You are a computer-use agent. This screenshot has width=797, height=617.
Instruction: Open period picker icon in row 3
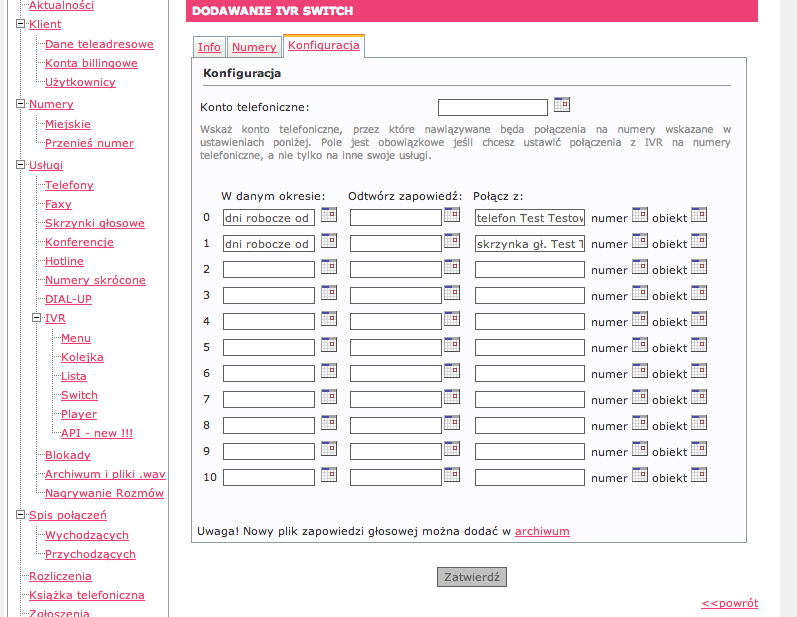pos(329,293)
